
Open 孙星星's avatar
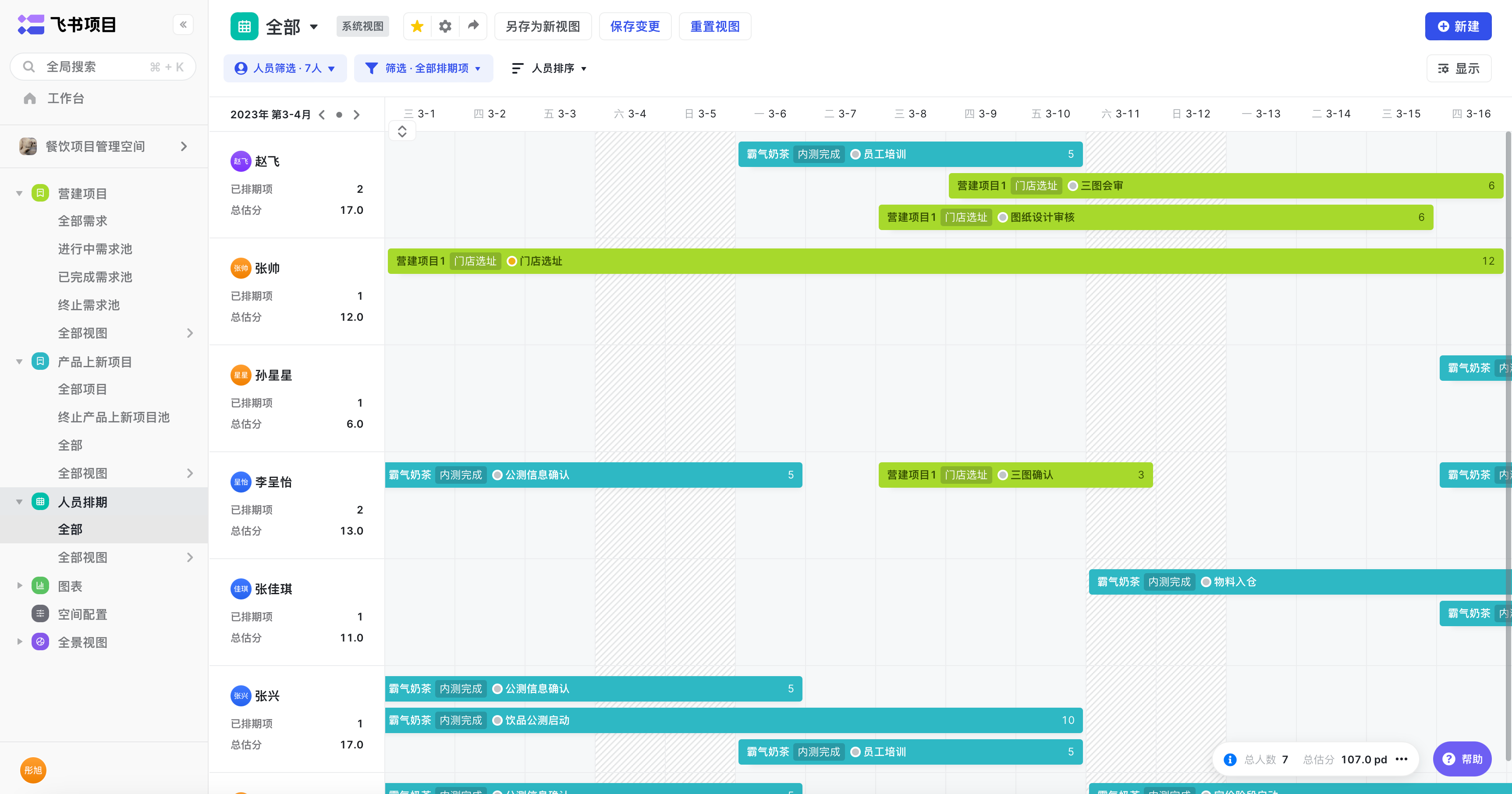[241, 375]
